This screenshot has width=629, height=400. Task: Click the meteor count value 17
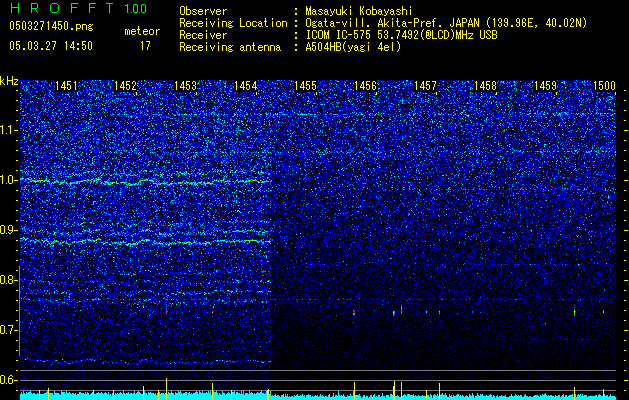[145, 46]
